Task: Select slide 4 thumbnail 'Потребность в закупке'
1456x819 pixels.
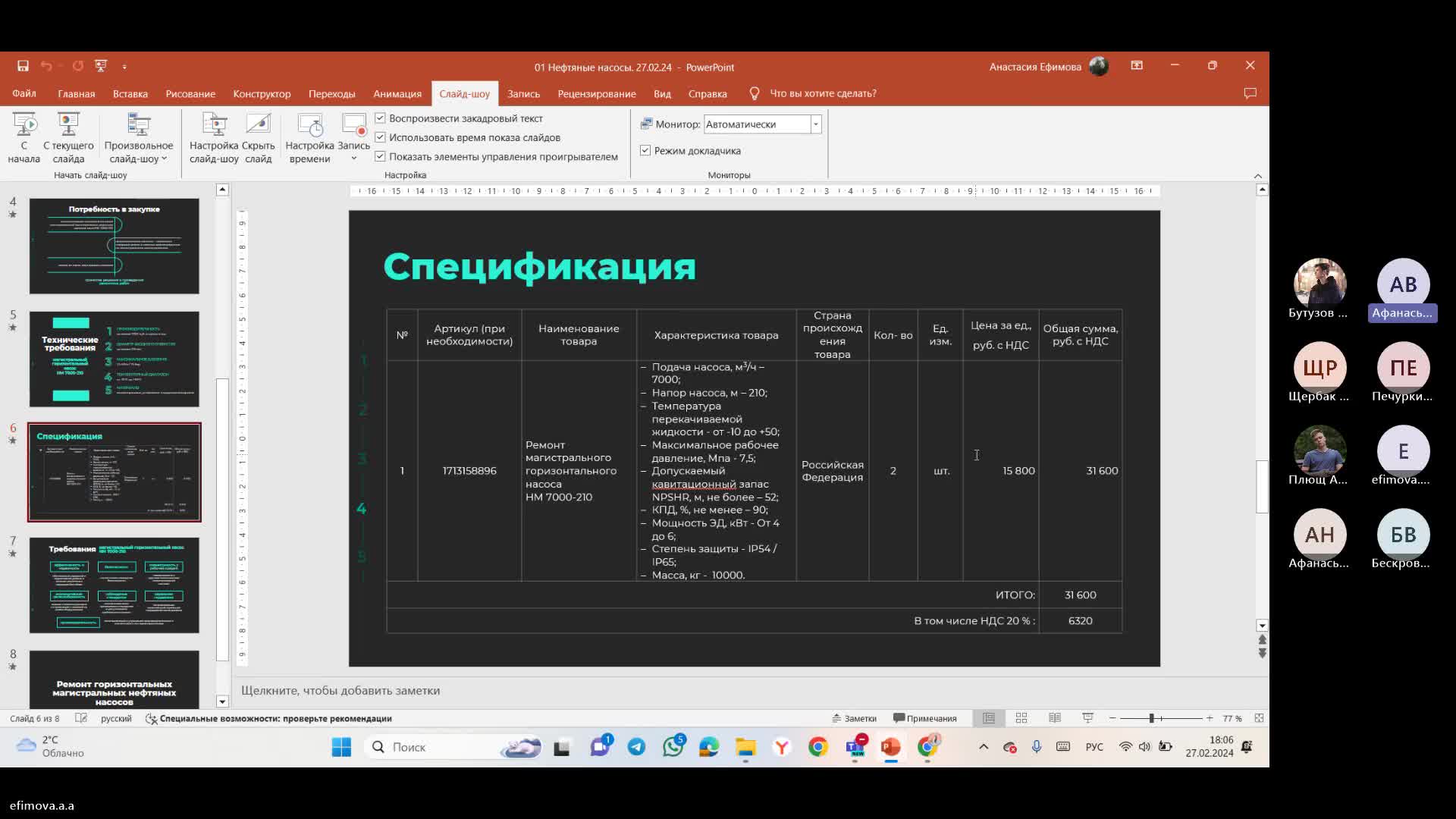Action: pos(115,246)
